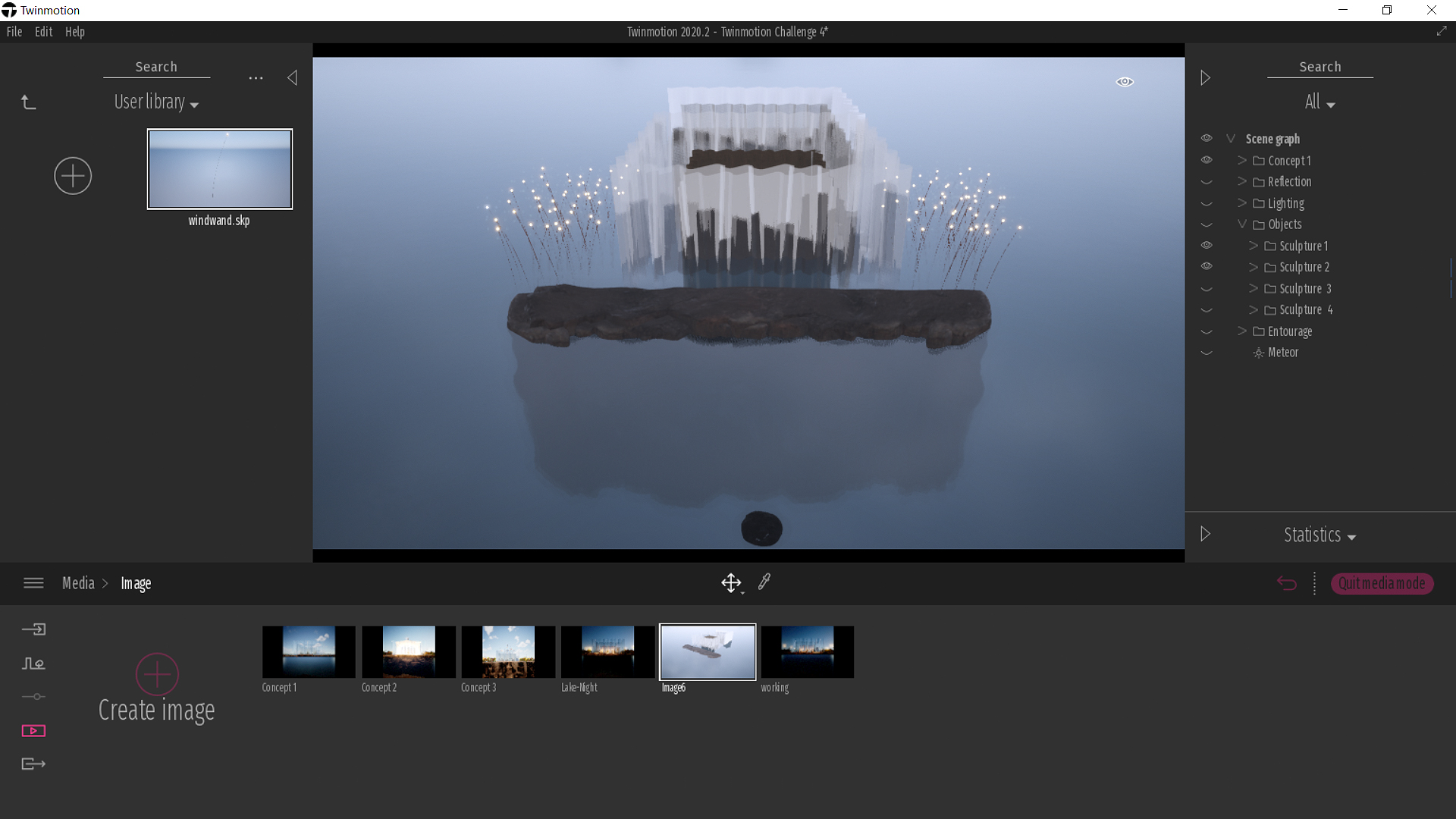The width and height of the screenshot is (1456, 819).
Task: Click Create image plus button
Action: (x=157, y=674)
